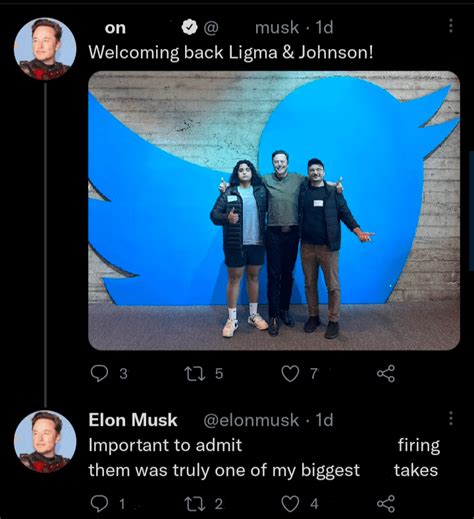This screenshot has width=474, height=519.
Task: Open more options on second tweet
Action: tap(451, 418)
